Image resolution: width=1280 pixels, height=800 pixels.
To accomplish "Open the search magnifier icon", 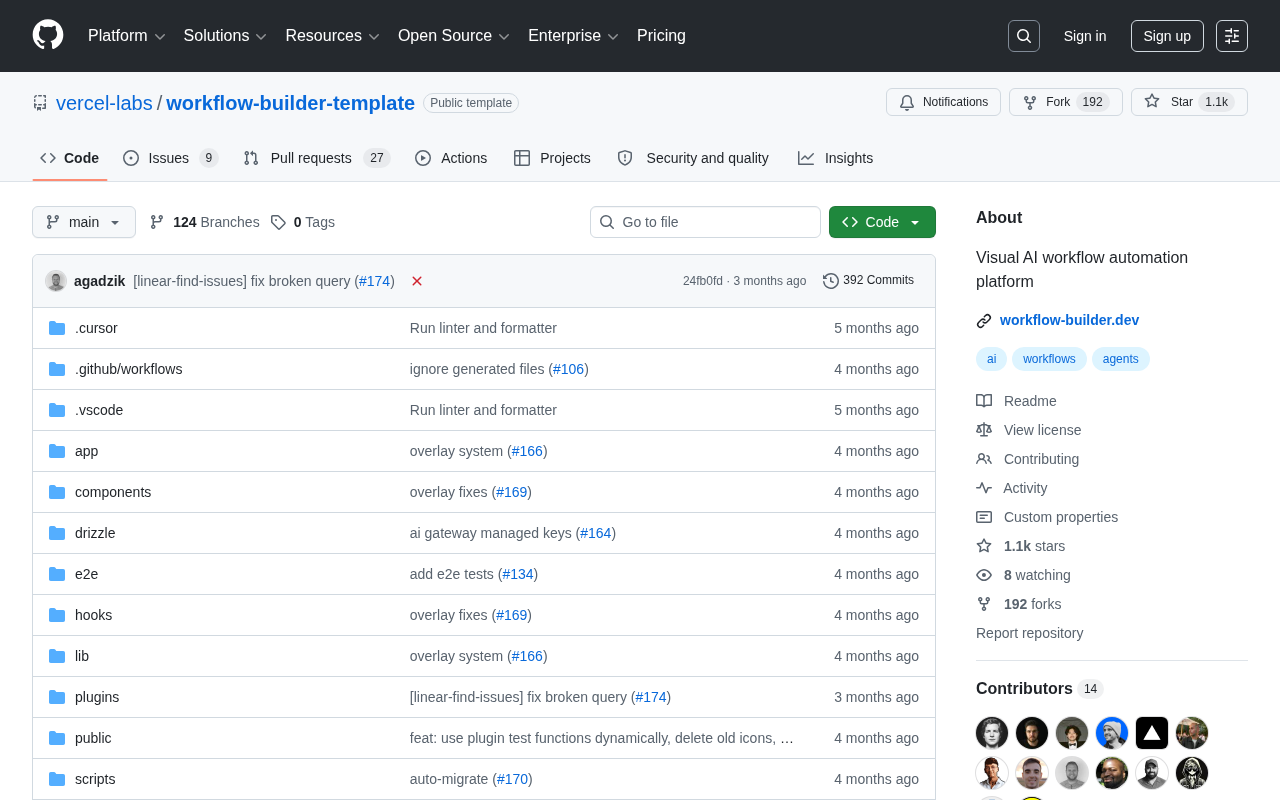I will click(x=1024, y=36).
